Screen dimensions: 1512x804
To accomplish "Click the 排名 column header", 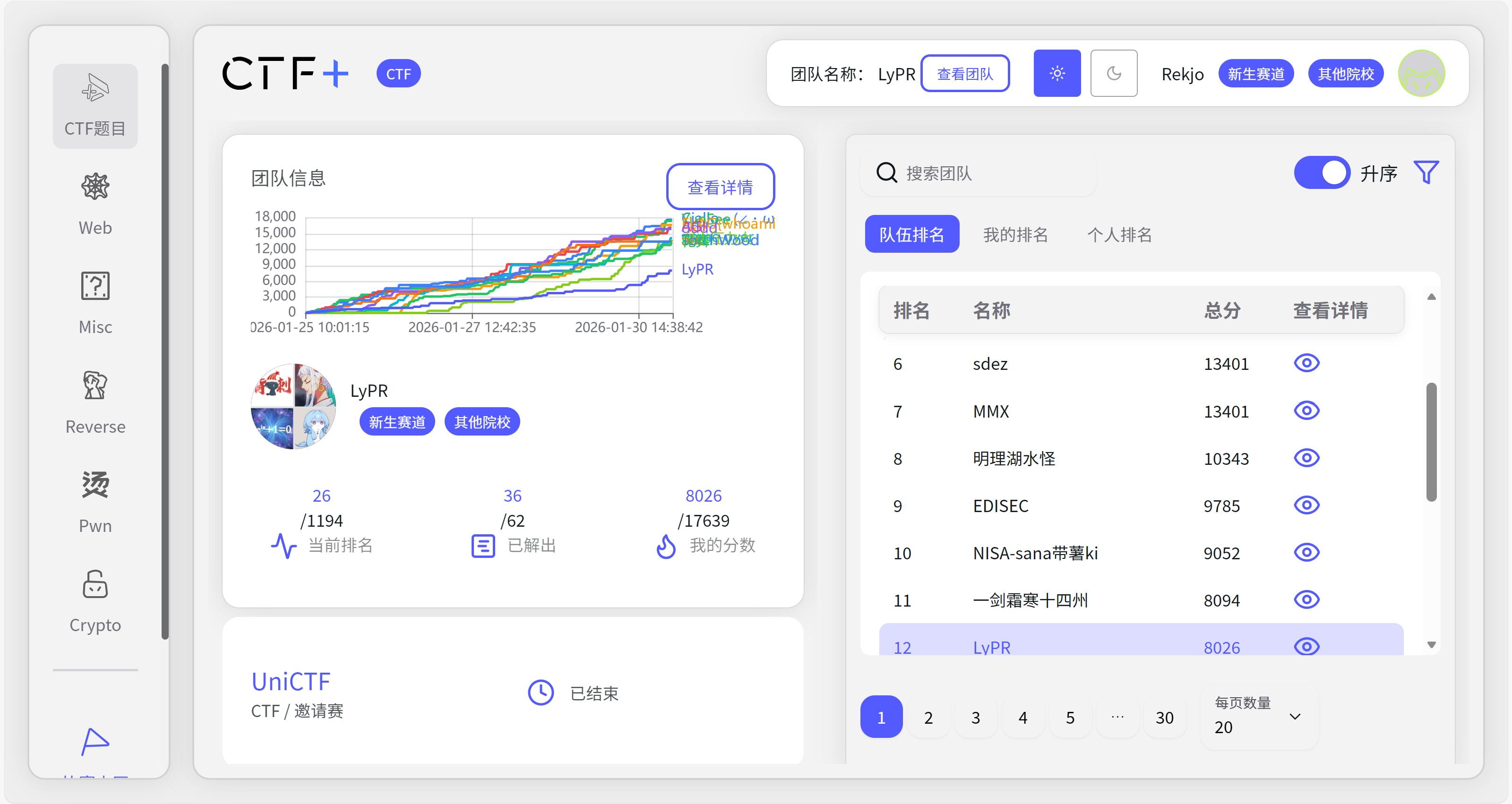I will tap(911, 310).
